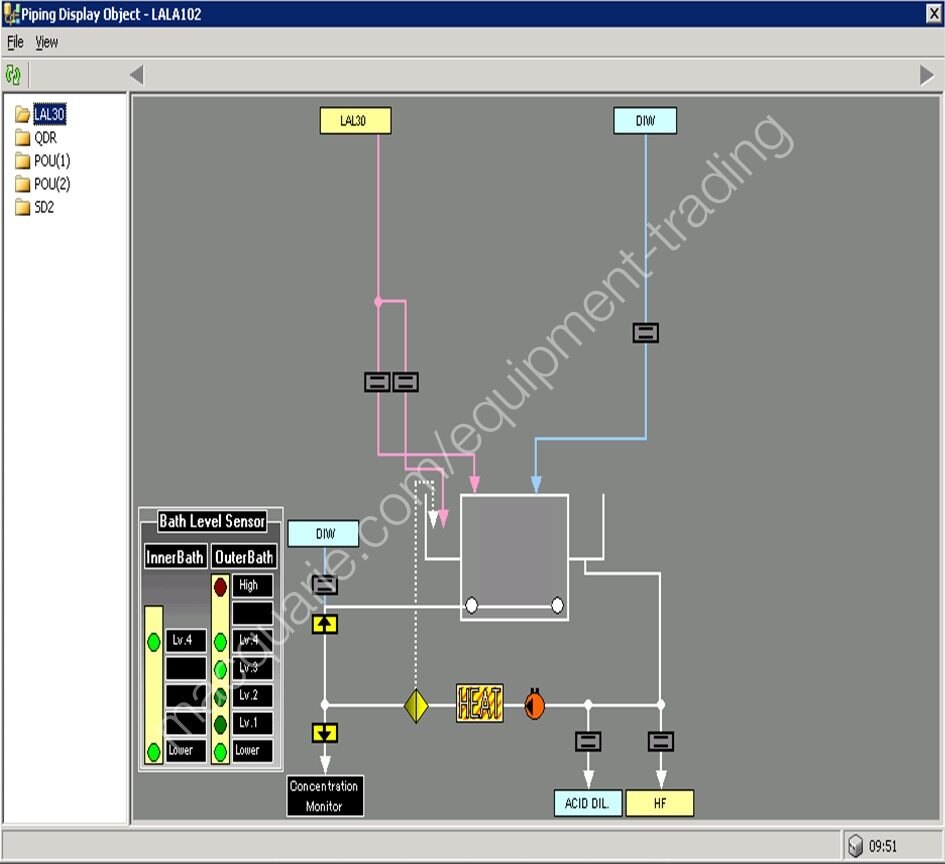This screenshot has height=864, width=945.
Task: Click the Concentration Monitor box
Action: pos(325,796)
